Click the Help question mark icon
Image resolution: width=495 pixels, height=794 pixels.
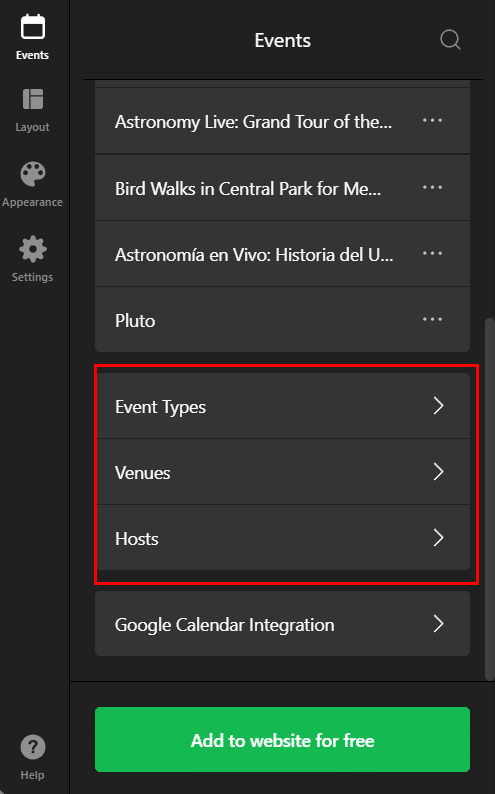tap(32, 747)
